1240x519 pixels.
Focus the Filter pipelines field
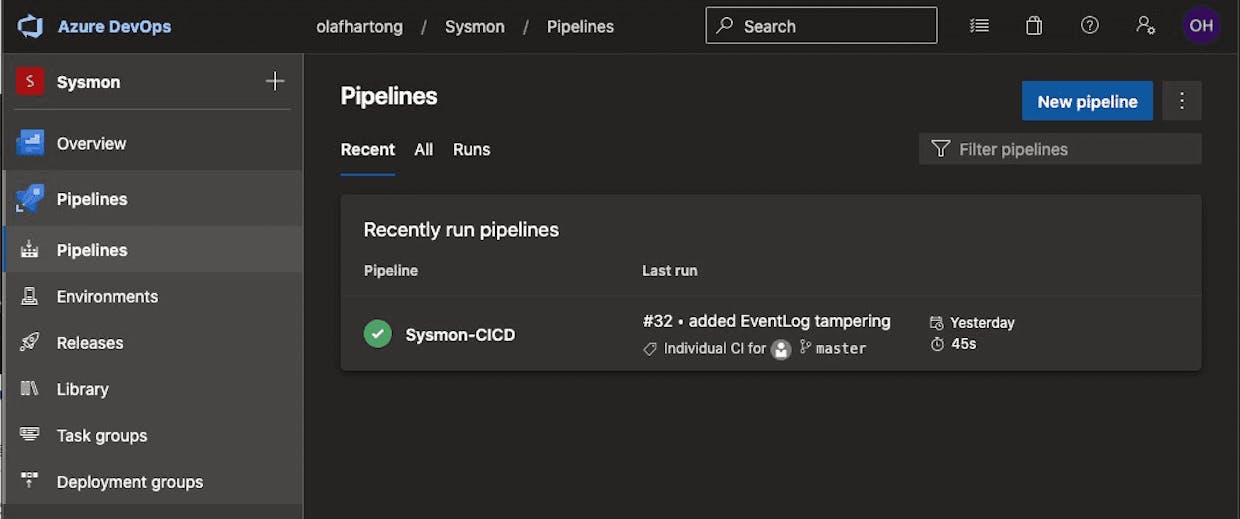[x=1060, y=149]
